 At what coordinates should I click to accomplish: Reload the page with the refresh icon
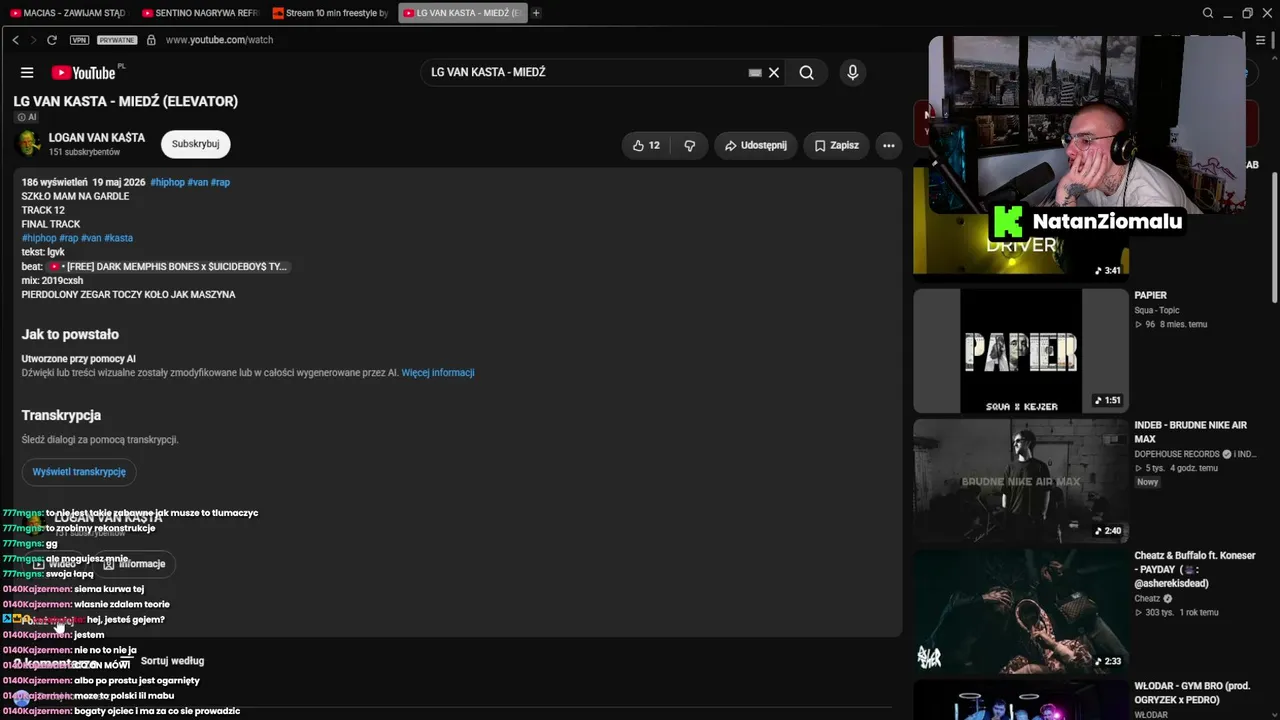(x=52, y=40)
